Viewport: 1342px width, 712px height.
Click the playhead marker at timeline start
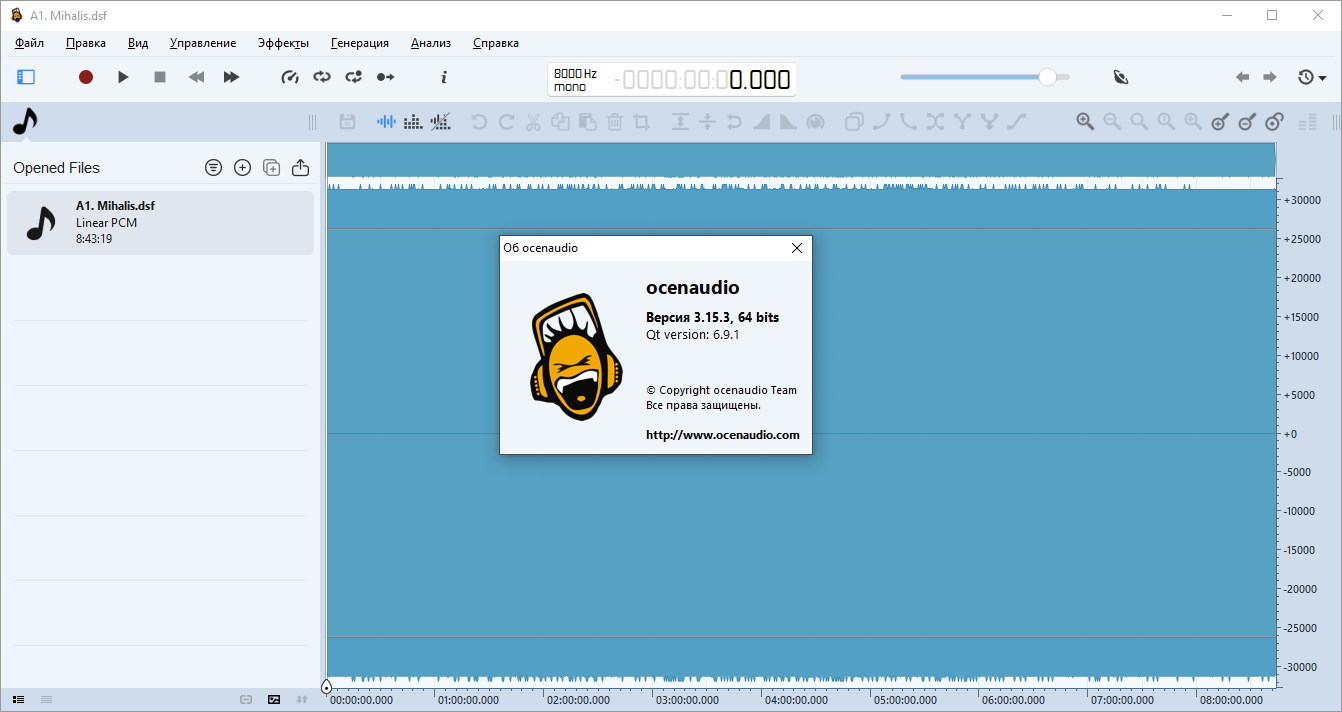pos(326,687)
